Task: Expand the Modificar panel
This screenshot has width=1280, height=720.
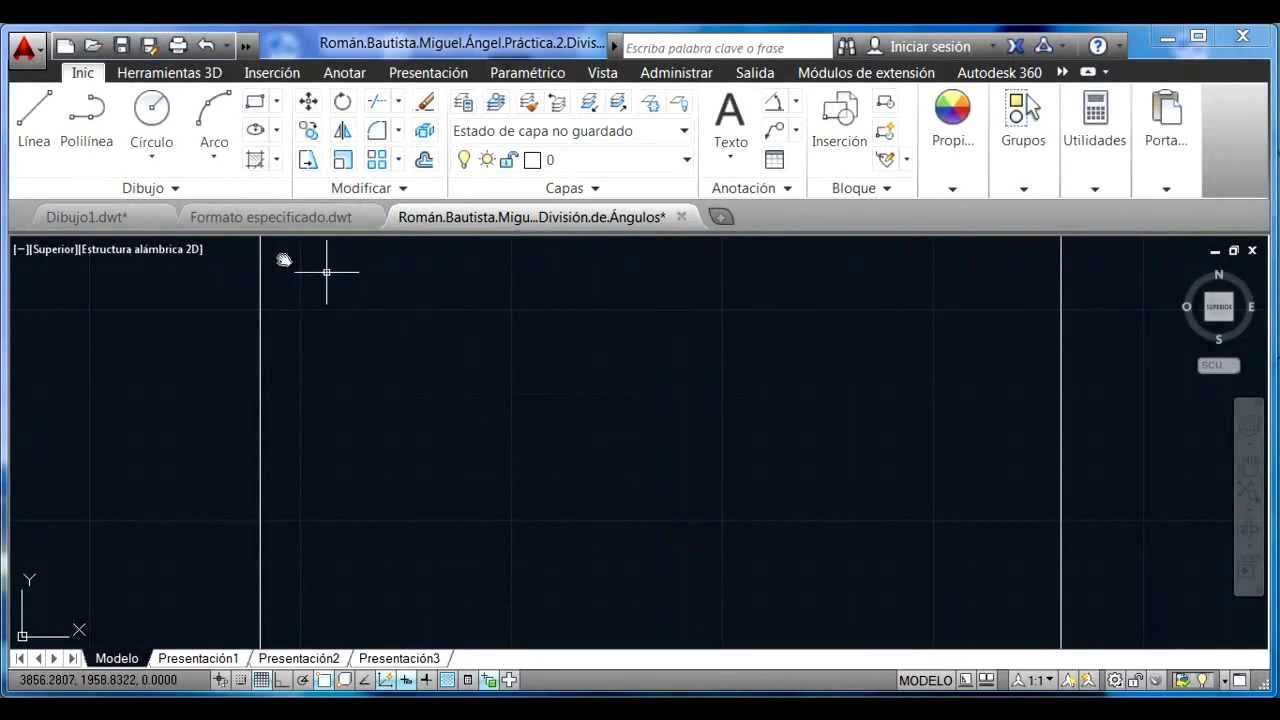Action: pos(369,188)
